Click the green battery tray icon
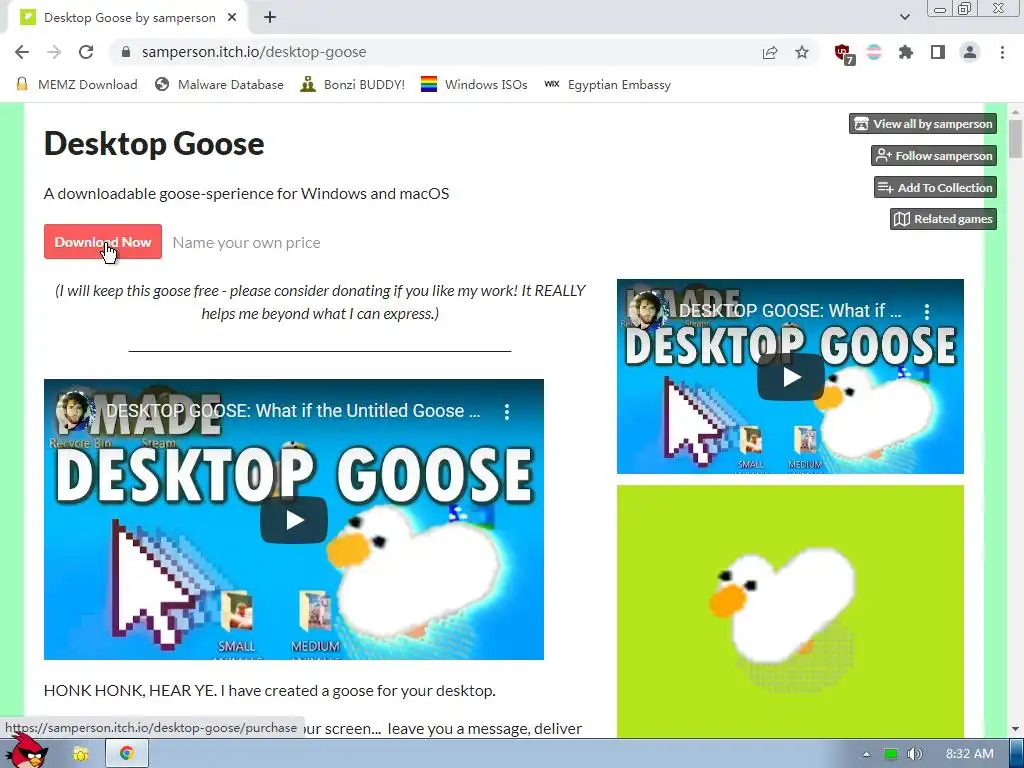 (891, 754)
